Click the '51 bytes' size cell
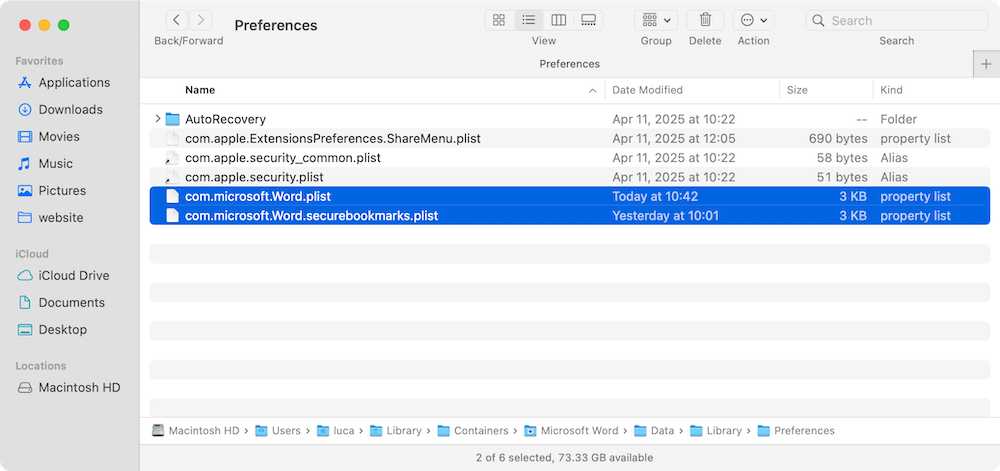The width and height of the screenshot is (1000, 471). [842, 177]
